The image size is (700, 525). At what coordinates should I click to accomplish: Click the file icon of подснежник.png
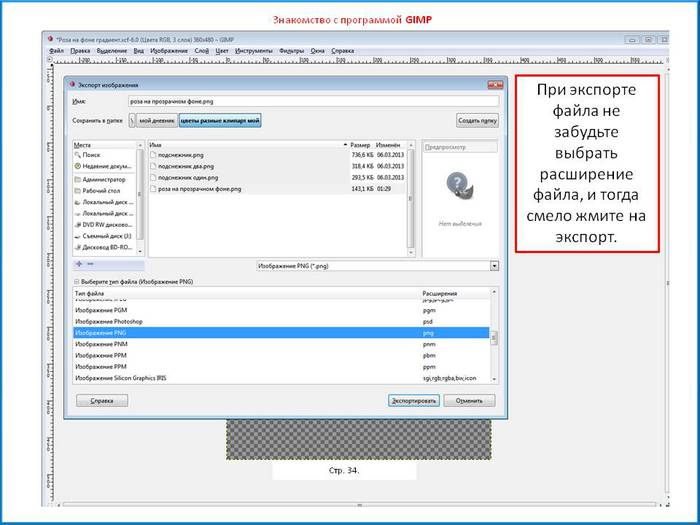[x=154, y=155]
